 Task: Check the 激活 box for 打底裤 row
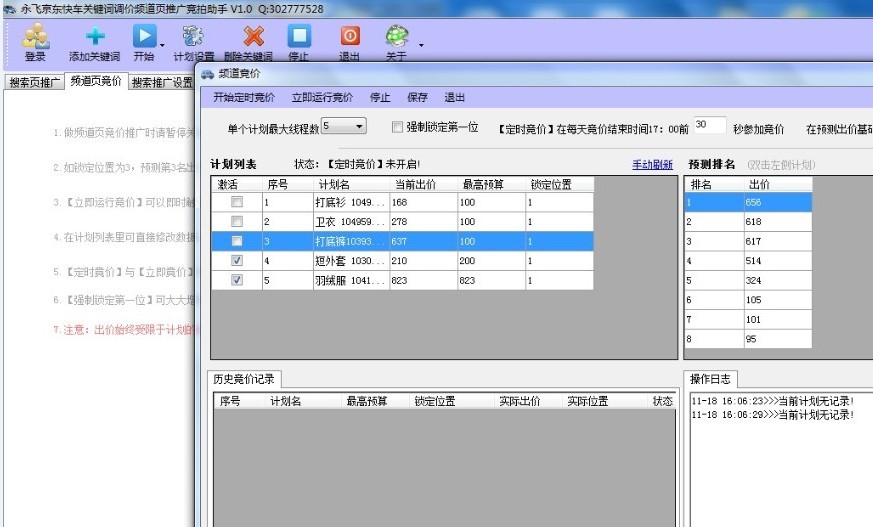(237, 241)
